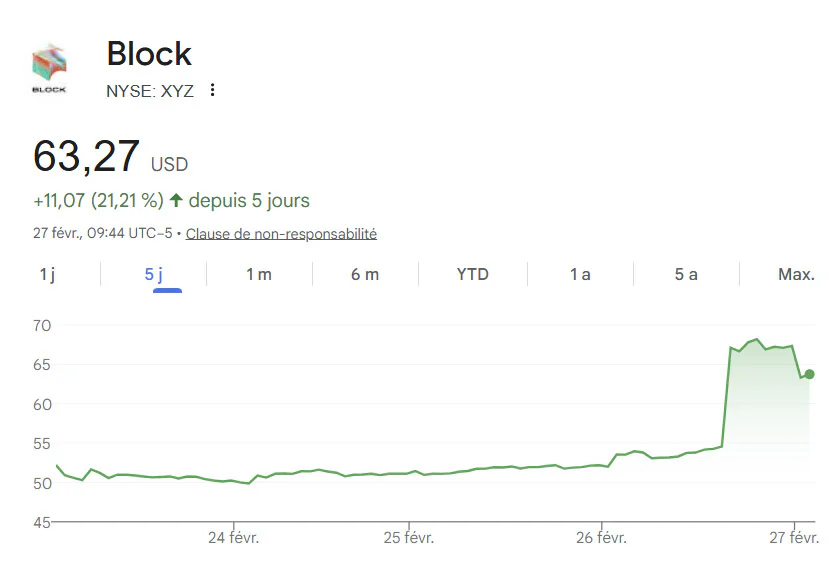Open the Clause de non-responsabilité link
The image size is (831, 574).
[281, 234]
